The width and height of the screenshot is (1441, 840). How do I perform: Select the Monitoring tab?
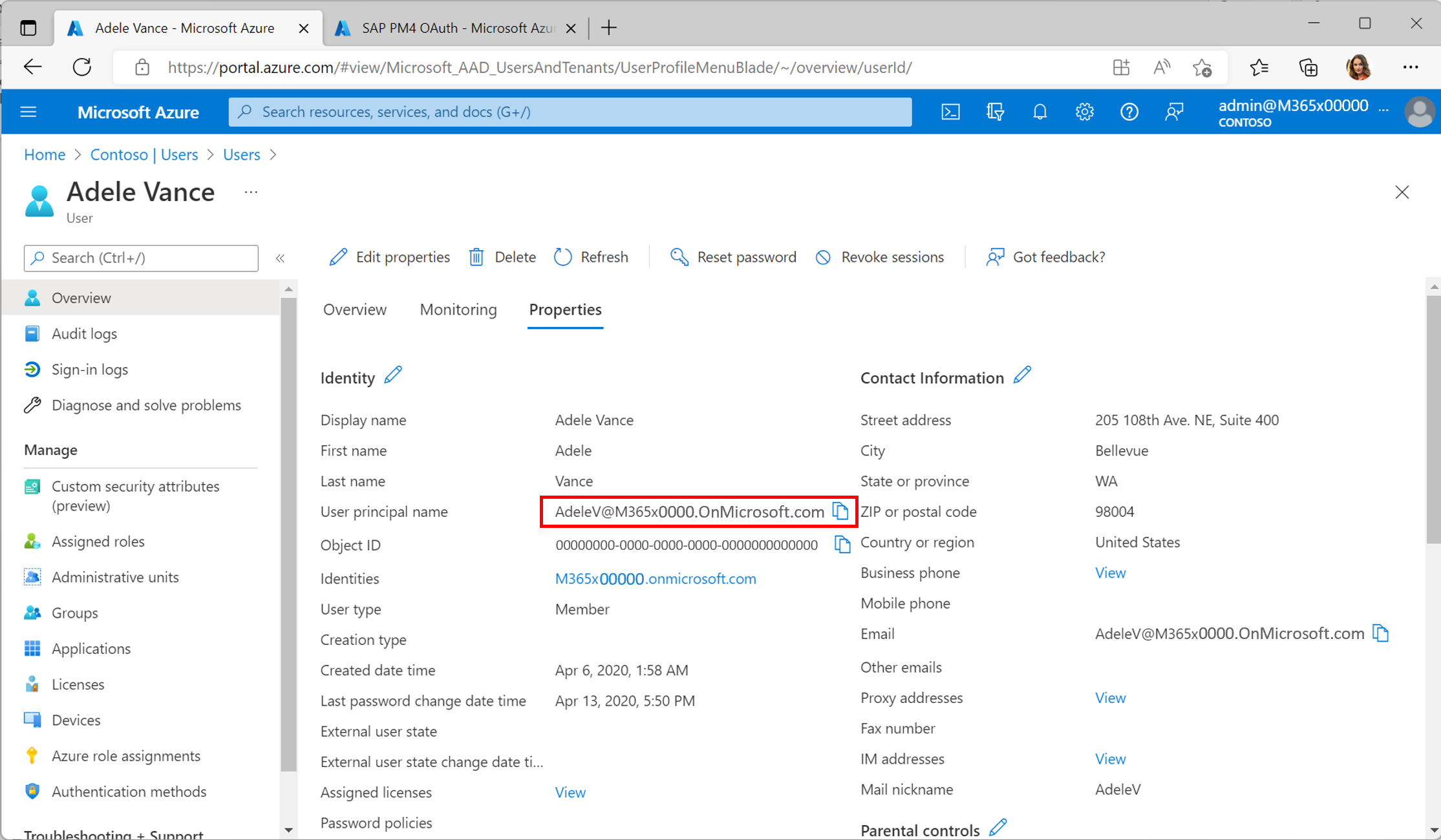[458, 309]
